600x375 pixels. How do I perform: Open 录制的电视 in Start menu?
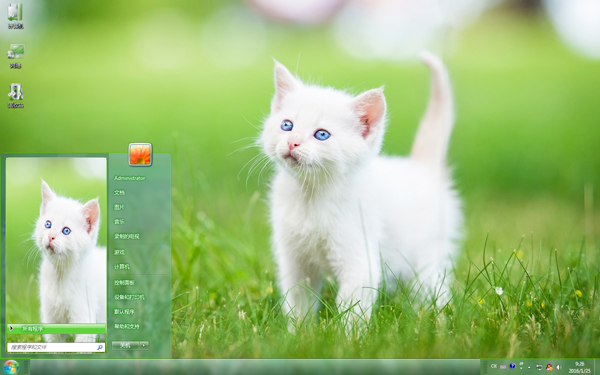coord(127,236)
